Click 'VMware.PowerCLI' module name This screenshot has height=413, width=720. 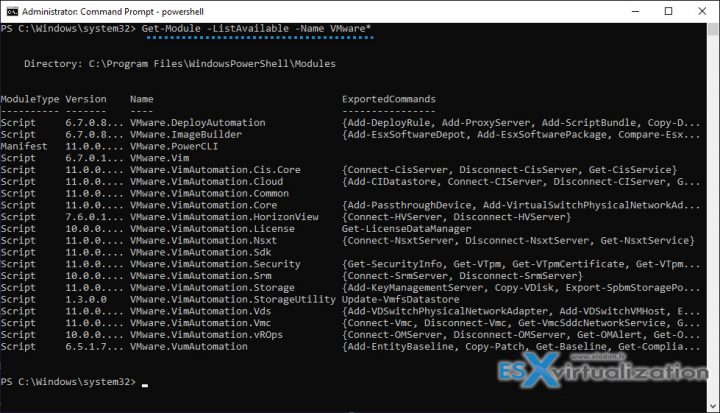point(174,147)
